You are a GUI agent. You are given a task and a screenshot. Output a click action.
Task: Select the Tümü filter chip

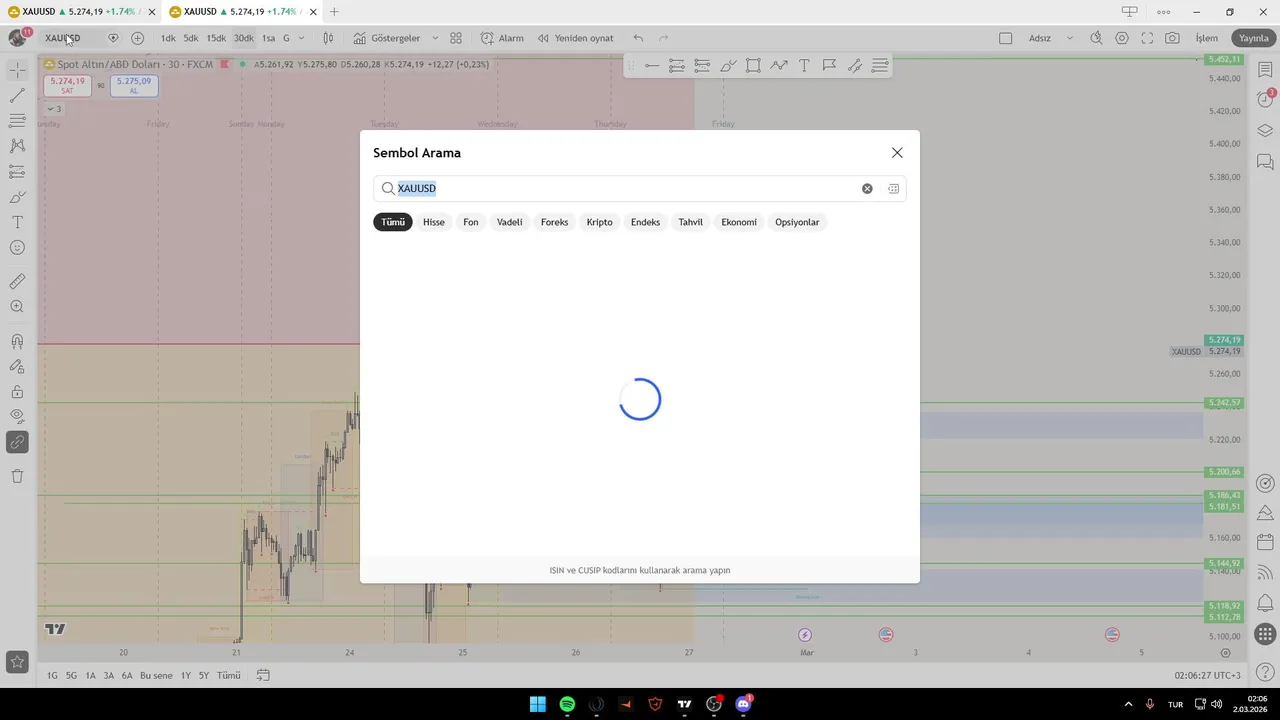pyautogui.click(x=393, y=222)
